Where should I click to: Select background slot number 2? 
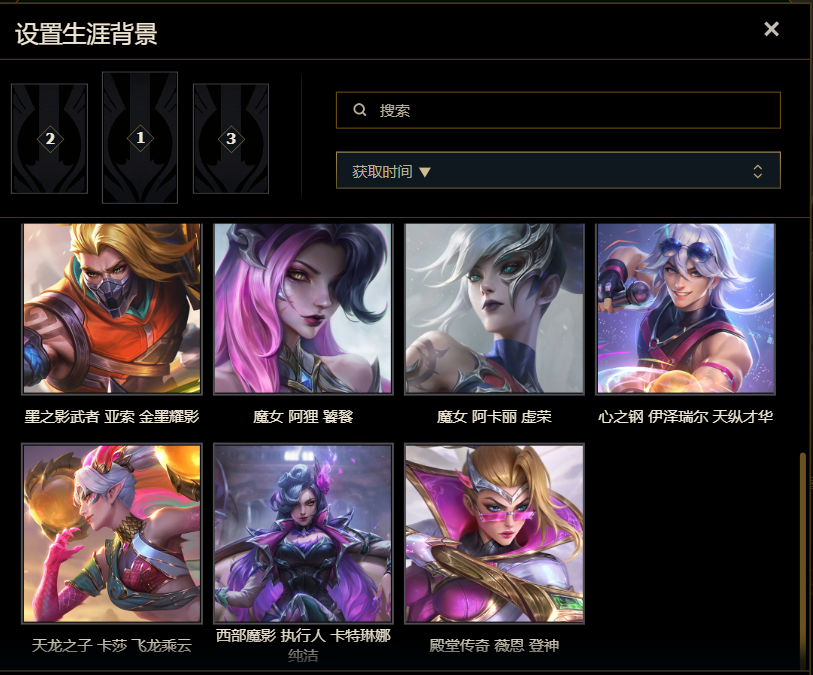(x=50, y=138)
